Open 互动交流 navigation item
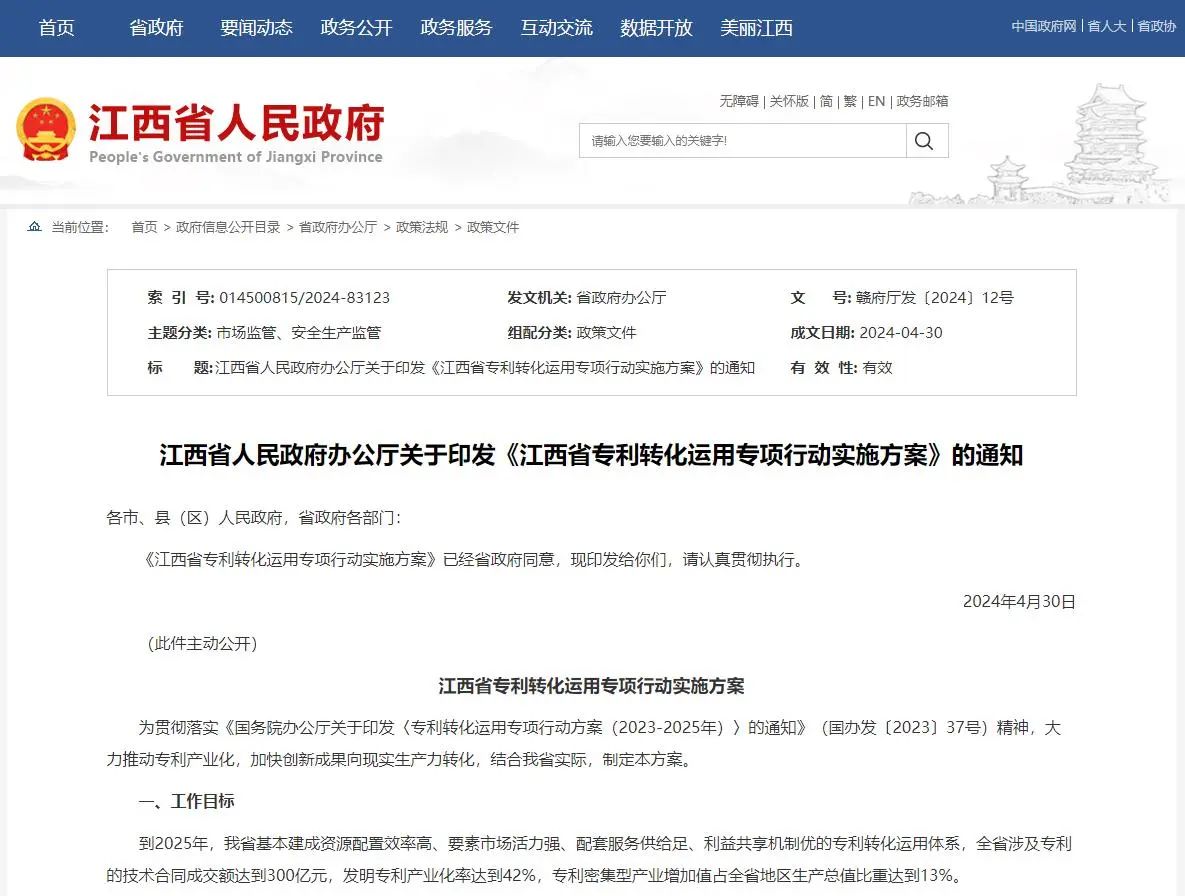The height and width of the screenshot is (896, 1185). [556, 28]
